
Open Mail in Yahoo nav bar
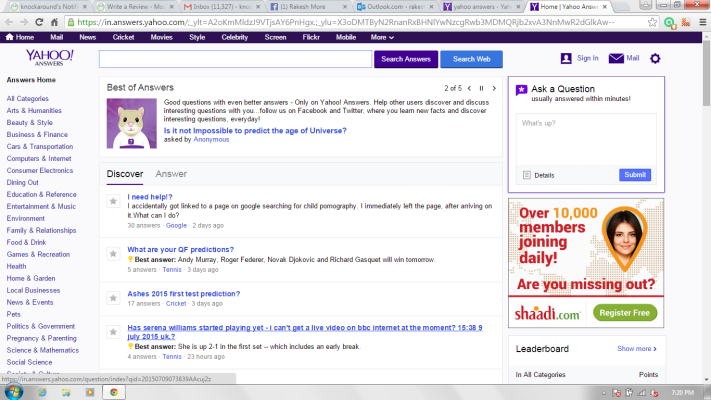(57, 37)
